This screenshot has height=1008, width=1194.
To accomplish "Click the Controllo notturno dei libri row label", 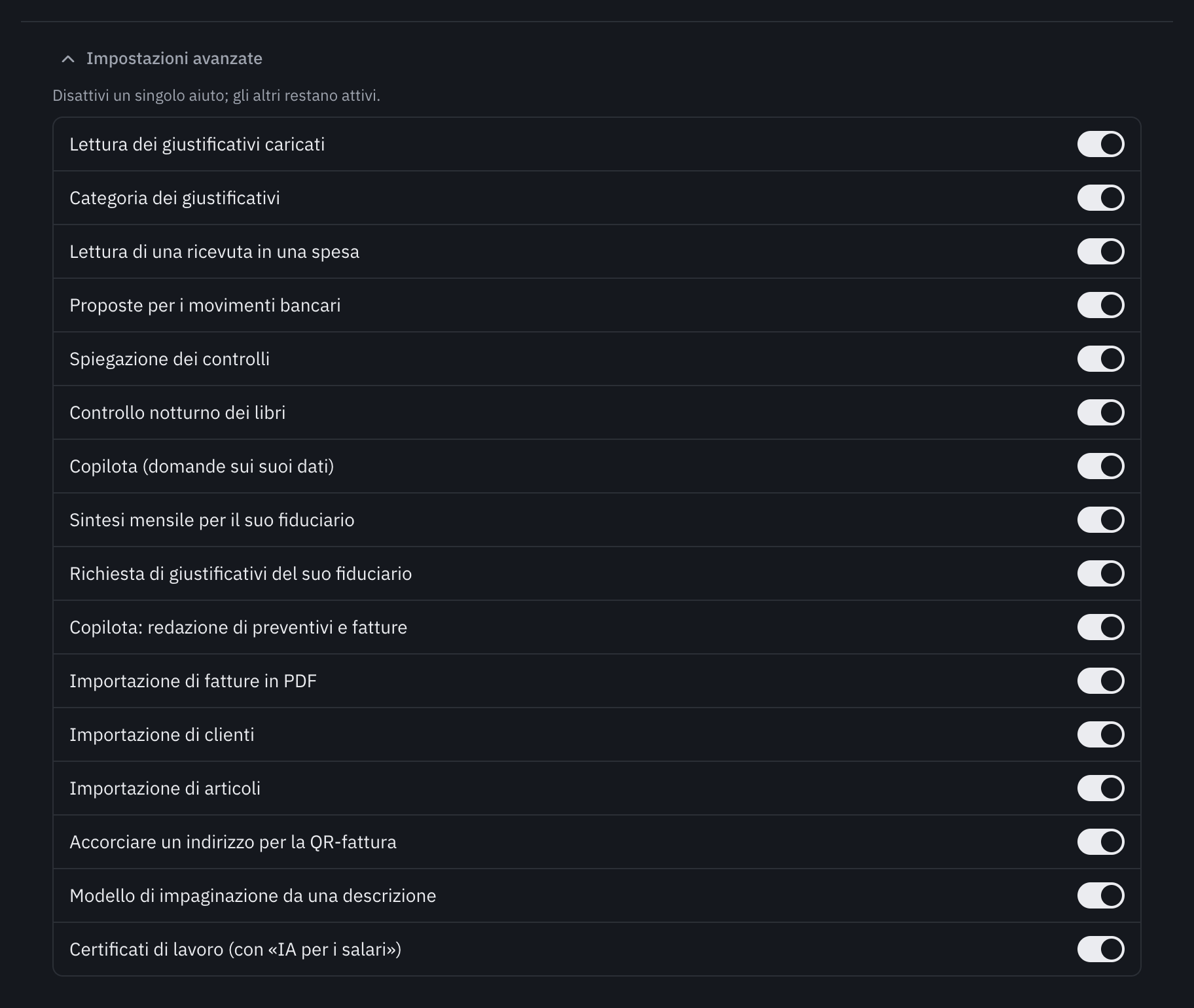I will [177, 412].
